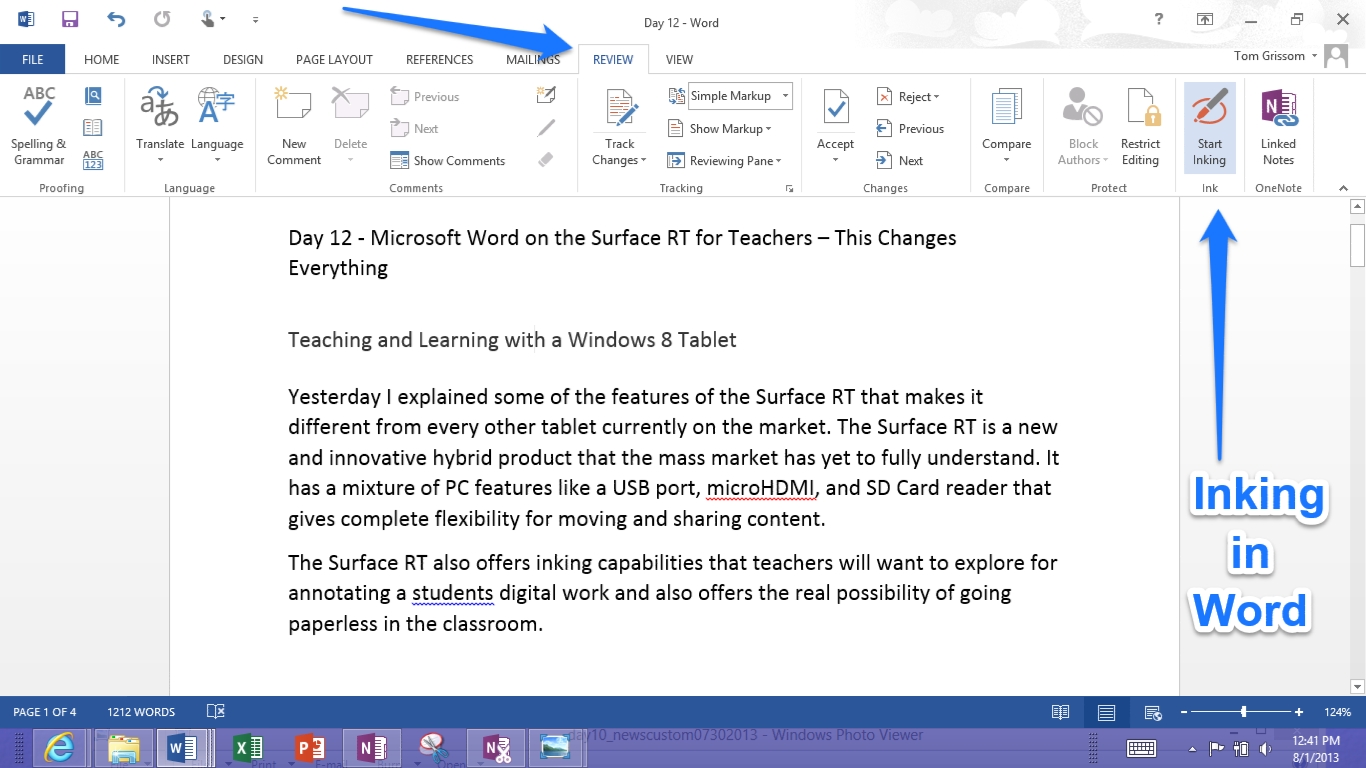The image size is (1366, 768).
Task: Open the touch keyboard icon in taskbar
Action: click(1141, 748)
